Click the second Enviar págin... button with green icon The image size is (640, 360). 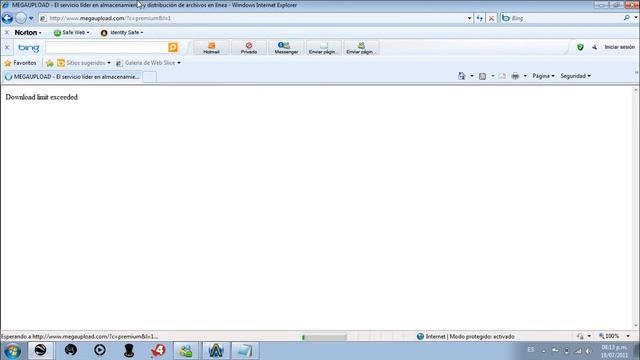click(x=361, y=48)
